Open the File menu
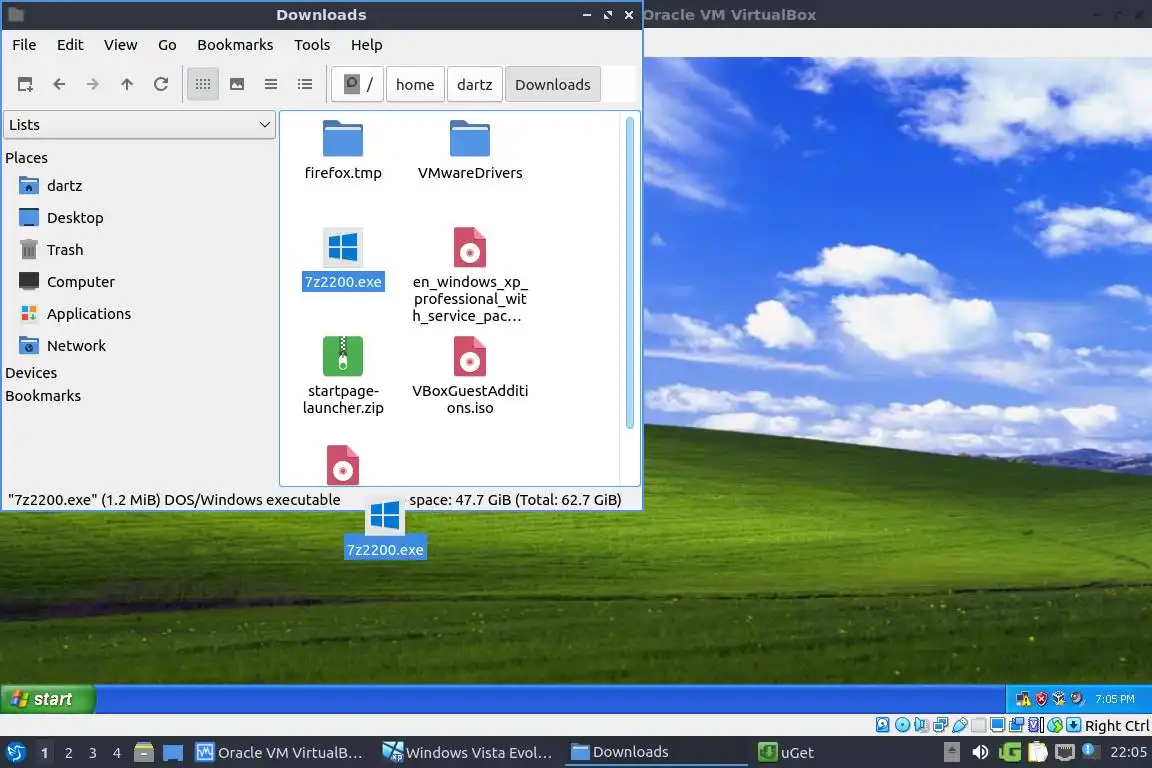This screenshot has height=768, width=1152. pyautogui.click(x=24, y=45)
